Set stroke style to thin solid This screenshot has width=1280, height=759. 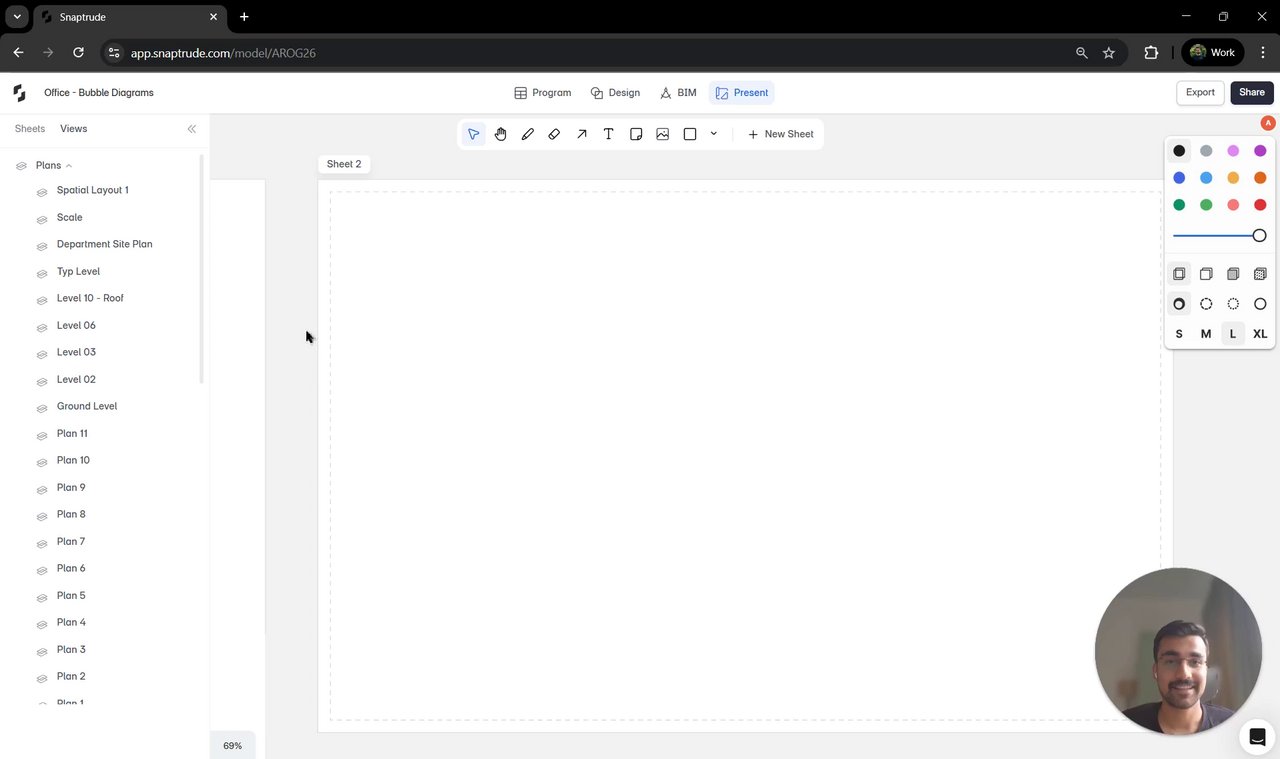click(1260, 304)
